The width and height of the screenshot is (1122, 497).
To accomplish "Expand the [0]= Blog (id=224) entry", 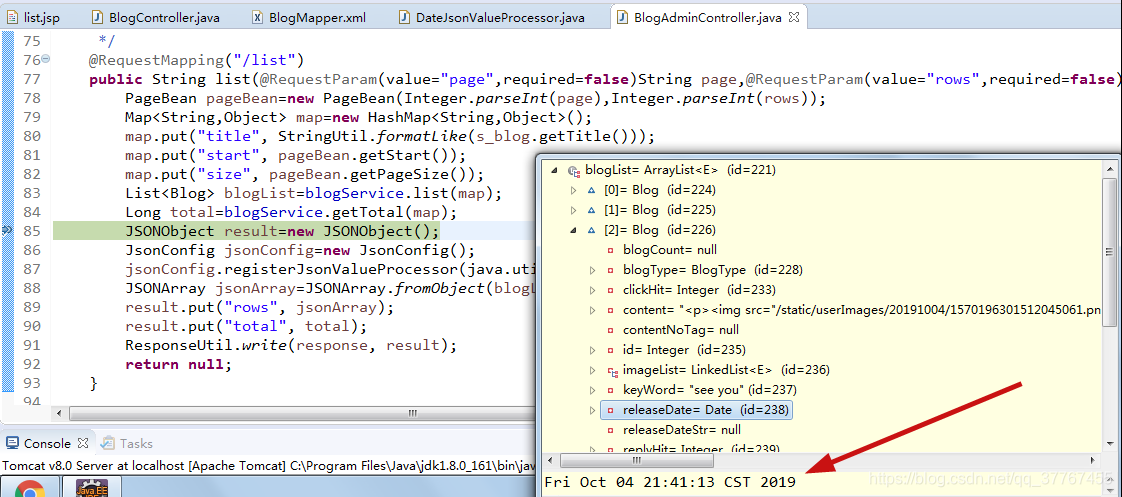I will [573, 190].
